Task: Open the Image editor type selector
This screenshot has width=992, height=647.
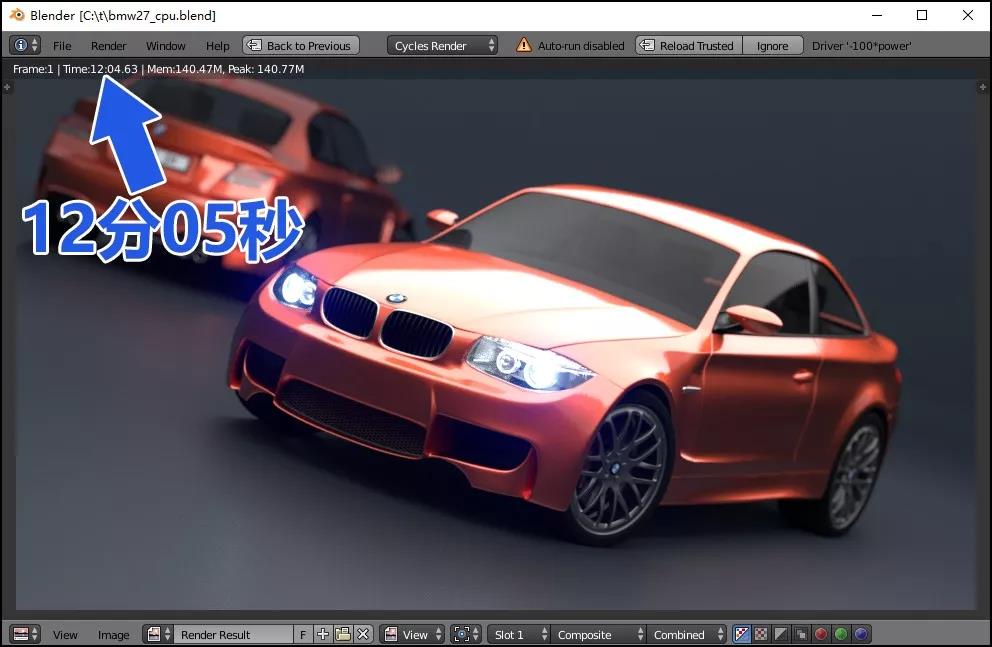Action: 25,634
